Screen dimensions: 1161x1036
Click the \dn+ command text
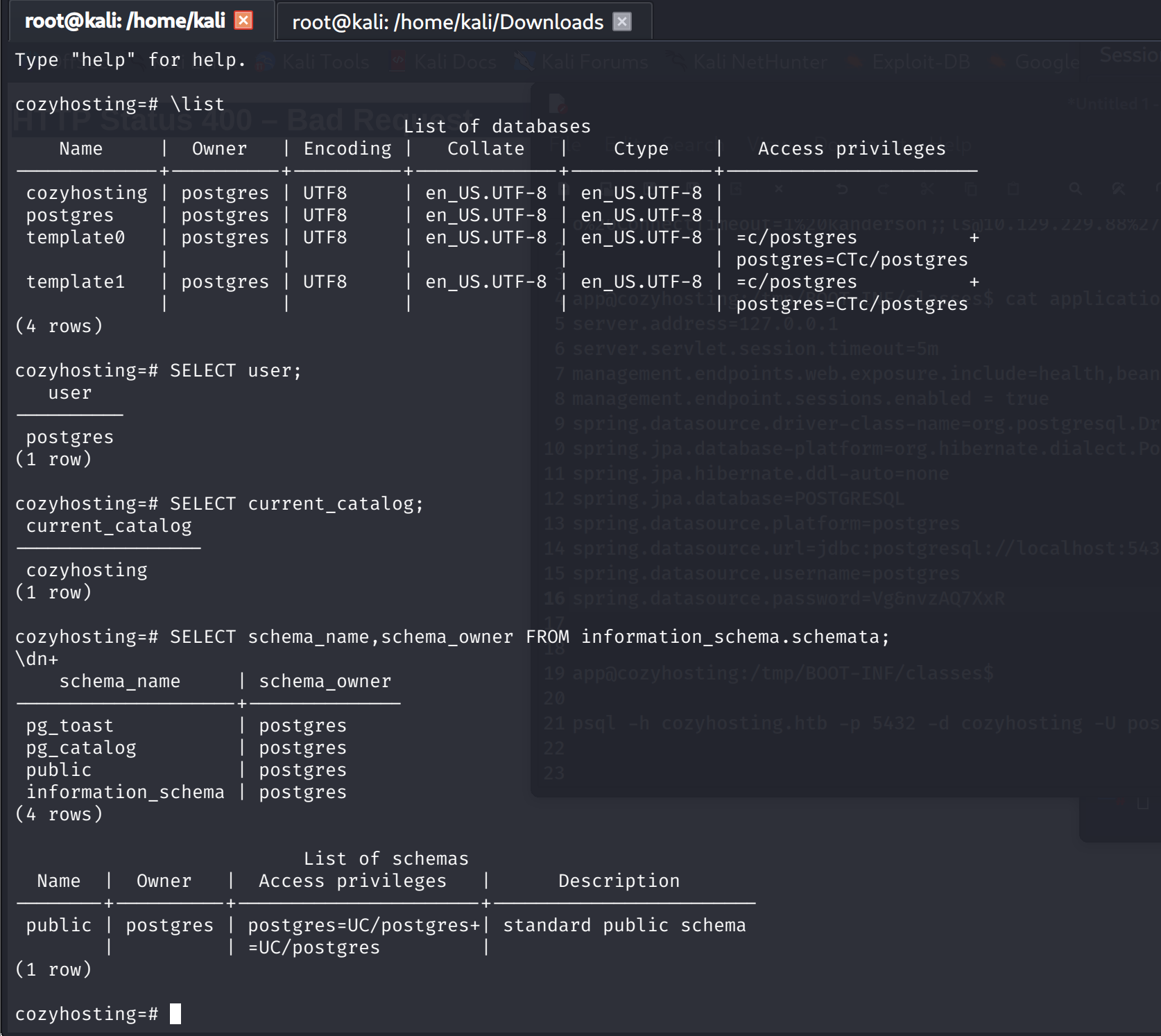point(37,659)
